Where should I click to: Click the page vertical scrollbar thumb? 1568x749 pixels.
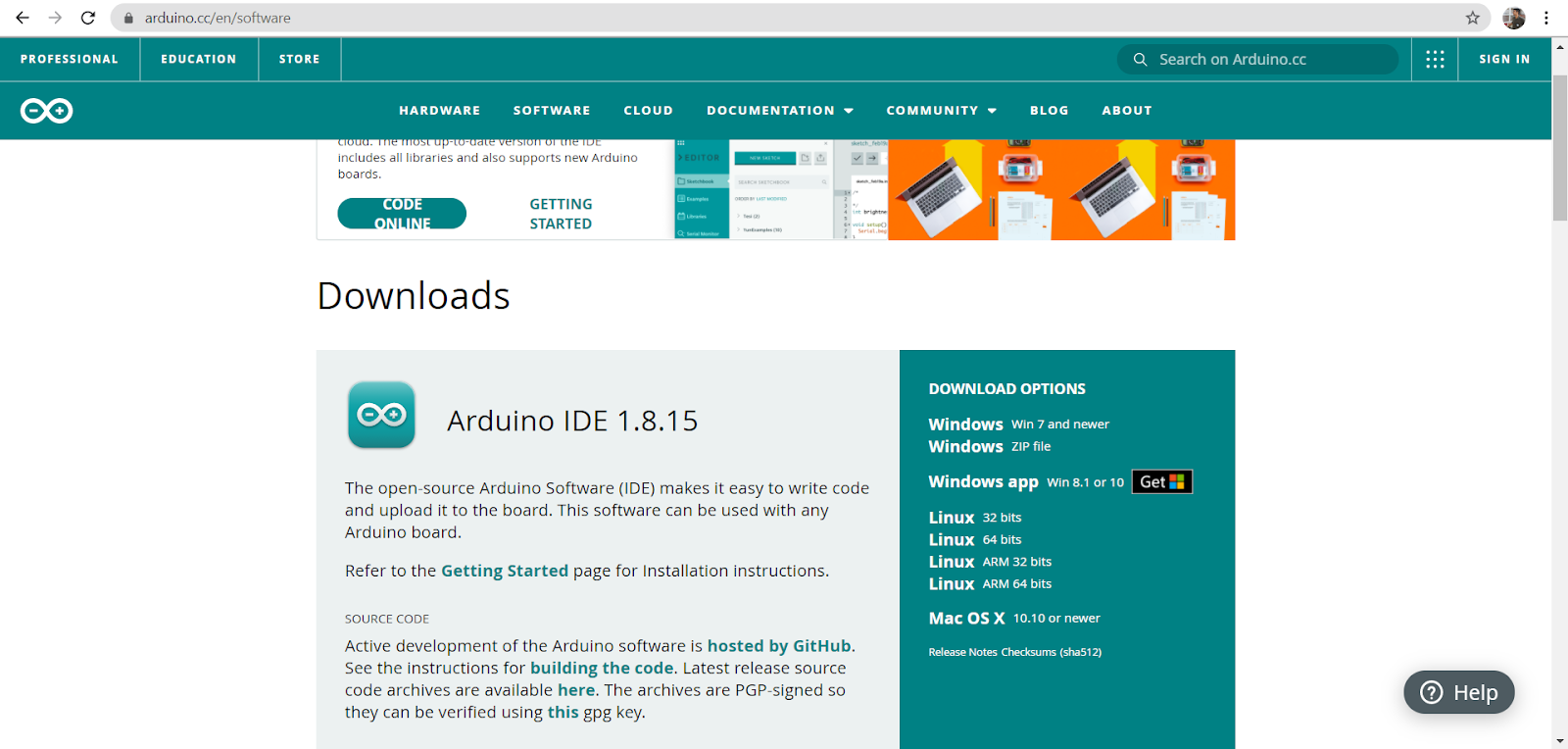pyautogui.click(x=1560, y=147)
